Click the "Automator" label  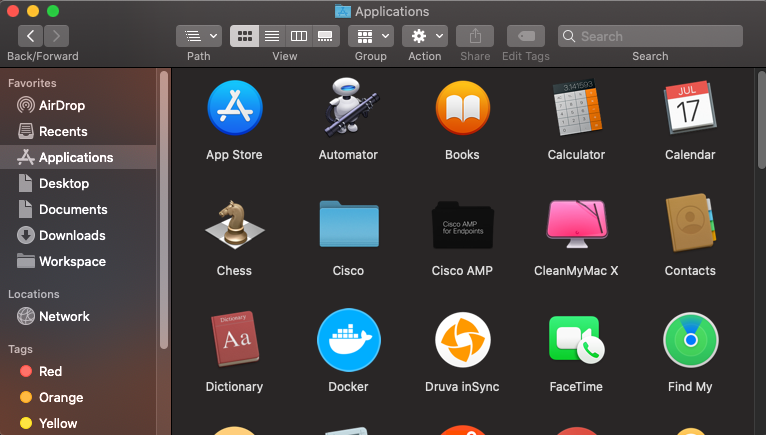pos(348,154)
